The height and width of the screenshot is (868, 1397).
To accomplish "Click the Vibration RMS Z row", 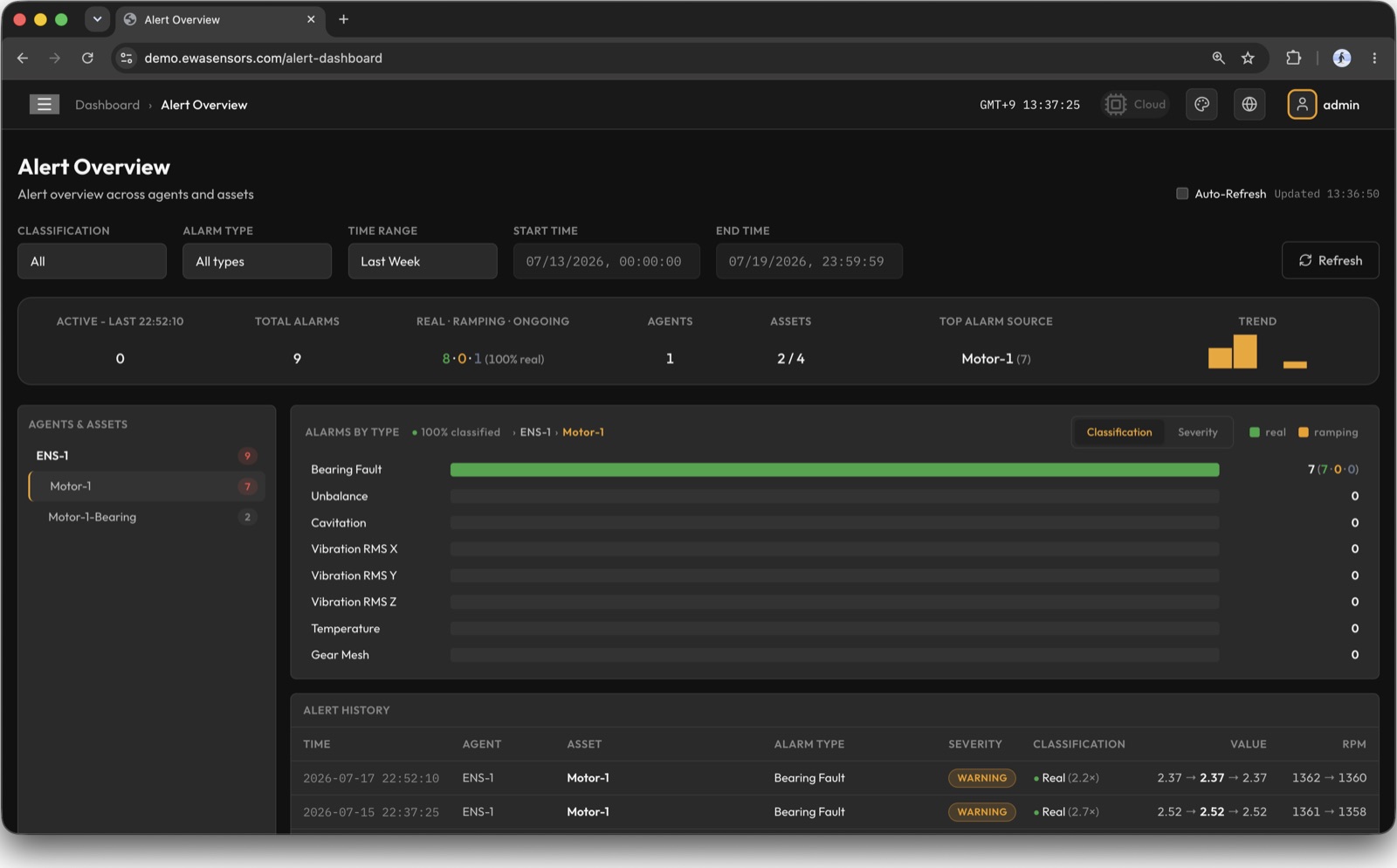I will [x=834, y=602].
